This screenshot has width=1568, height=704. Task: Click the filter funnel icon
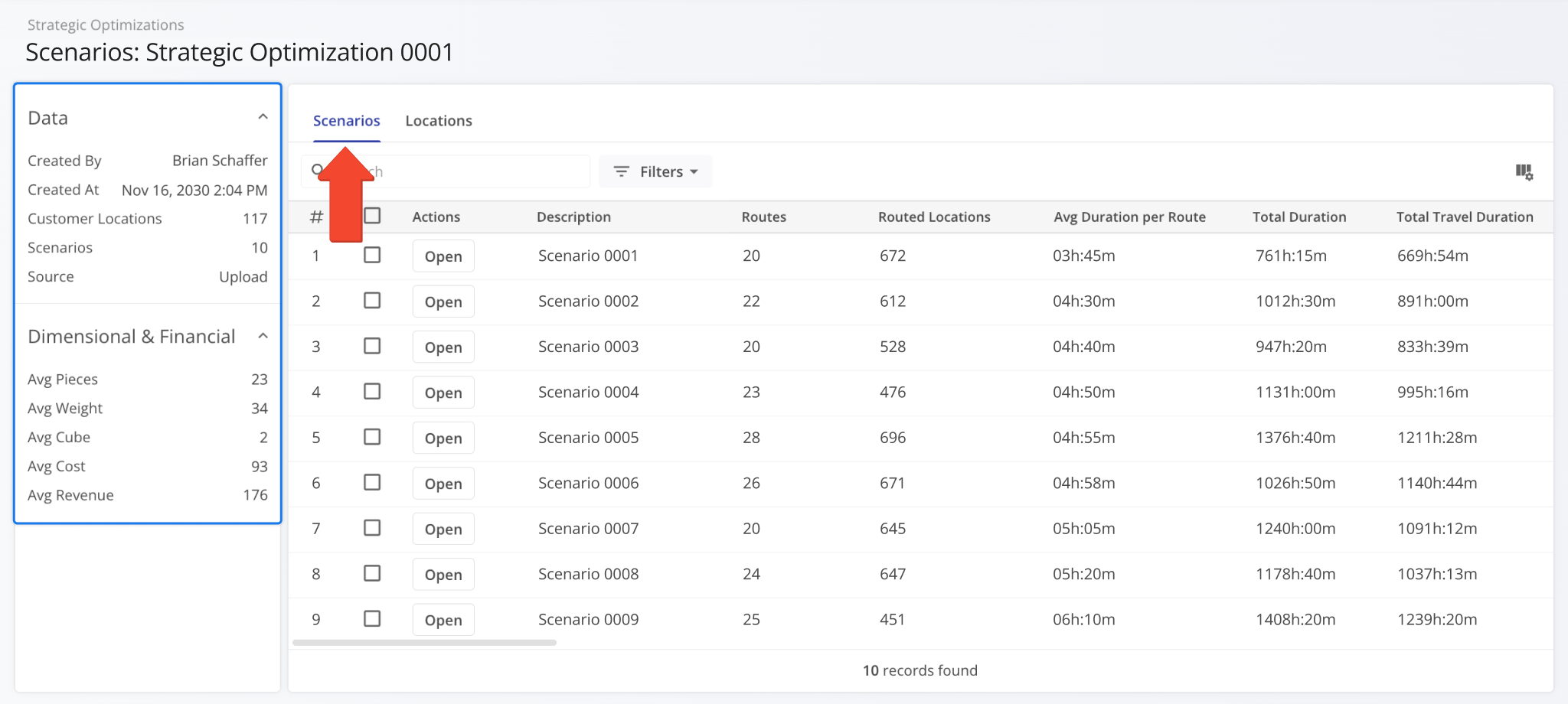620,171
